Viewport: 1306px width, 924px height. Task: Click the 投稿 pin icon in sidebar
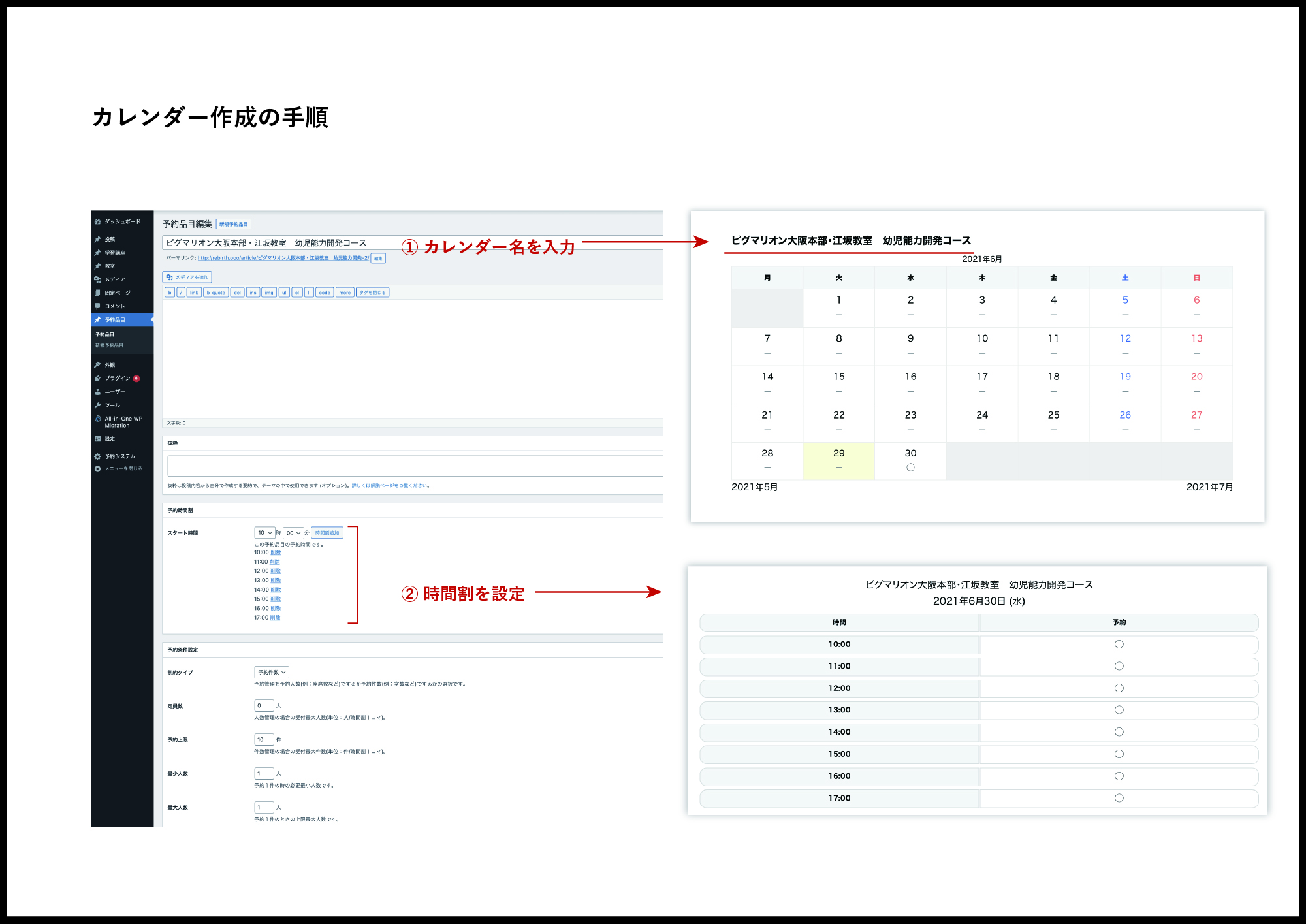(x=97, y=240)
